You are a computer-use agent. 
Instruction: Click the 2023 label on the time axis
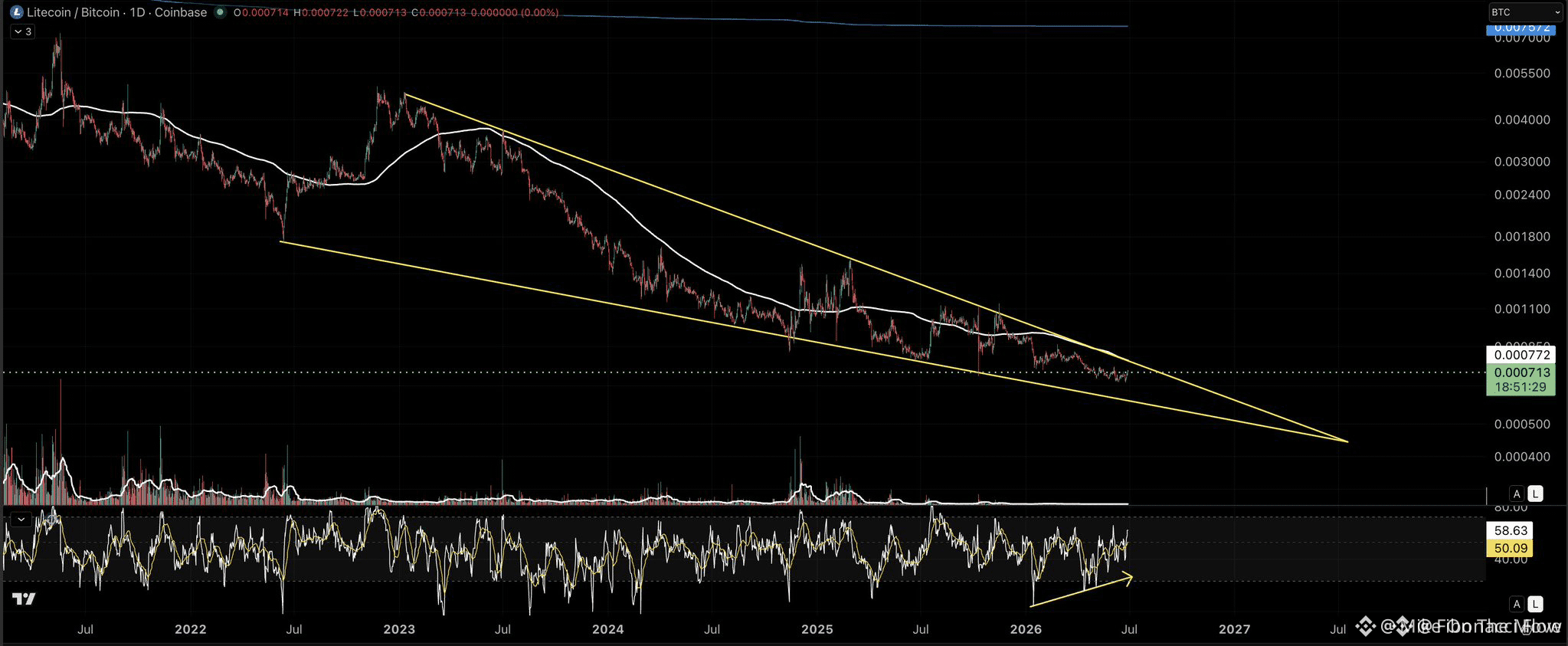click(399, 629)
